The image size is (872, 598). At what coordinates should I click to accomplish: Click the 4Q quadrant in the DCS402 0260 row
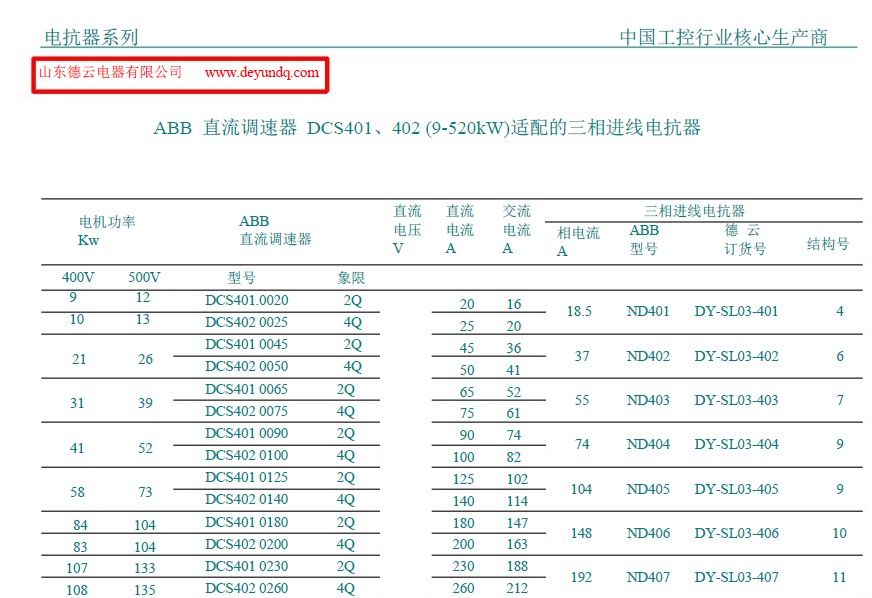pyautogui.click(x=345, y=589)
